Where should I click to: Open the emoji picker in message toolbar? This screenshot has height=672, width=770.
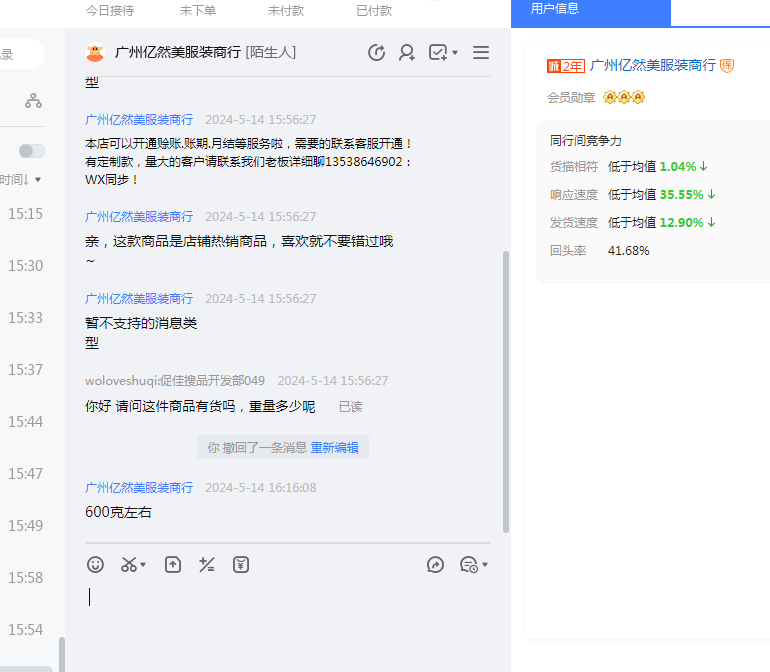click(x=96, y=565)
